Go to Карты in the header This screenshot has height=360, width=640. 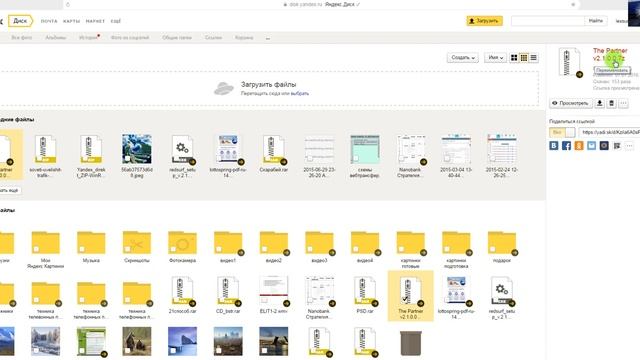point(71,21)
